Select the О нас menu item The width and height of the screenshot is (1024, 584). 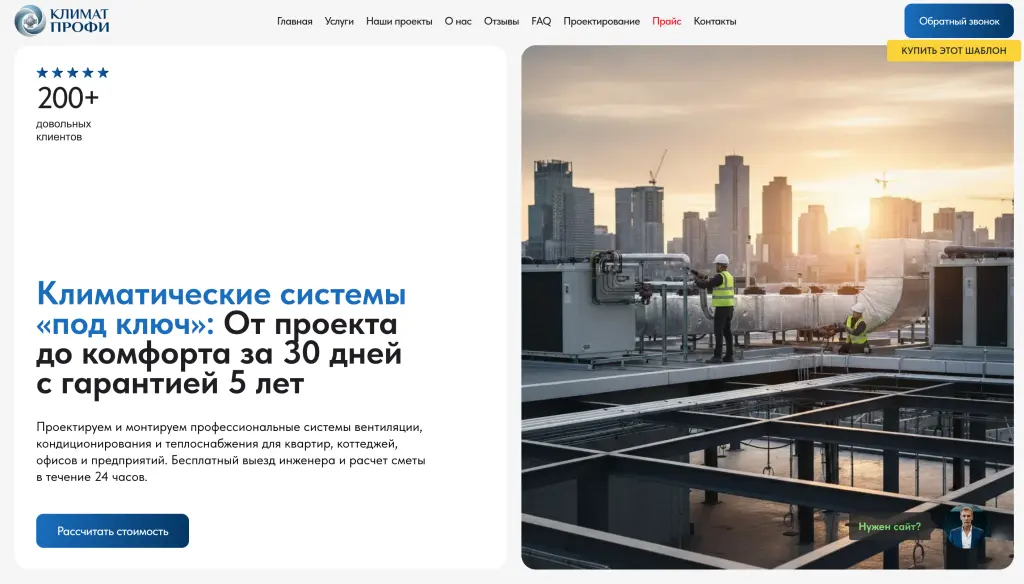pyautogui.click(x=458, y=21)
